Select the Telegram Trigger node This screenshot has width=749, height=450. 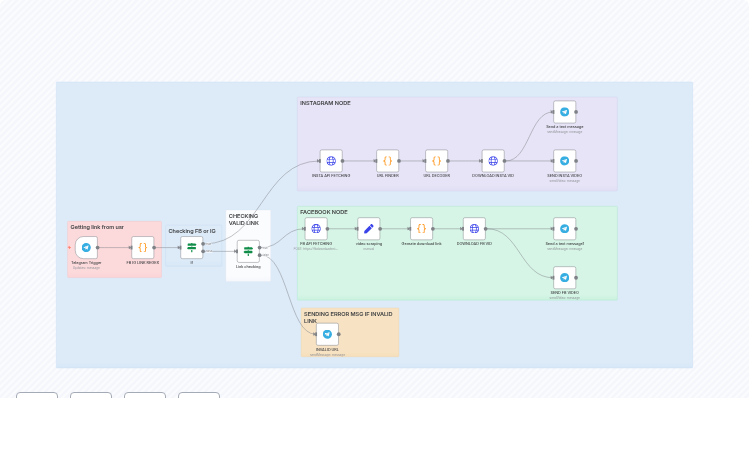click(86, 247)
